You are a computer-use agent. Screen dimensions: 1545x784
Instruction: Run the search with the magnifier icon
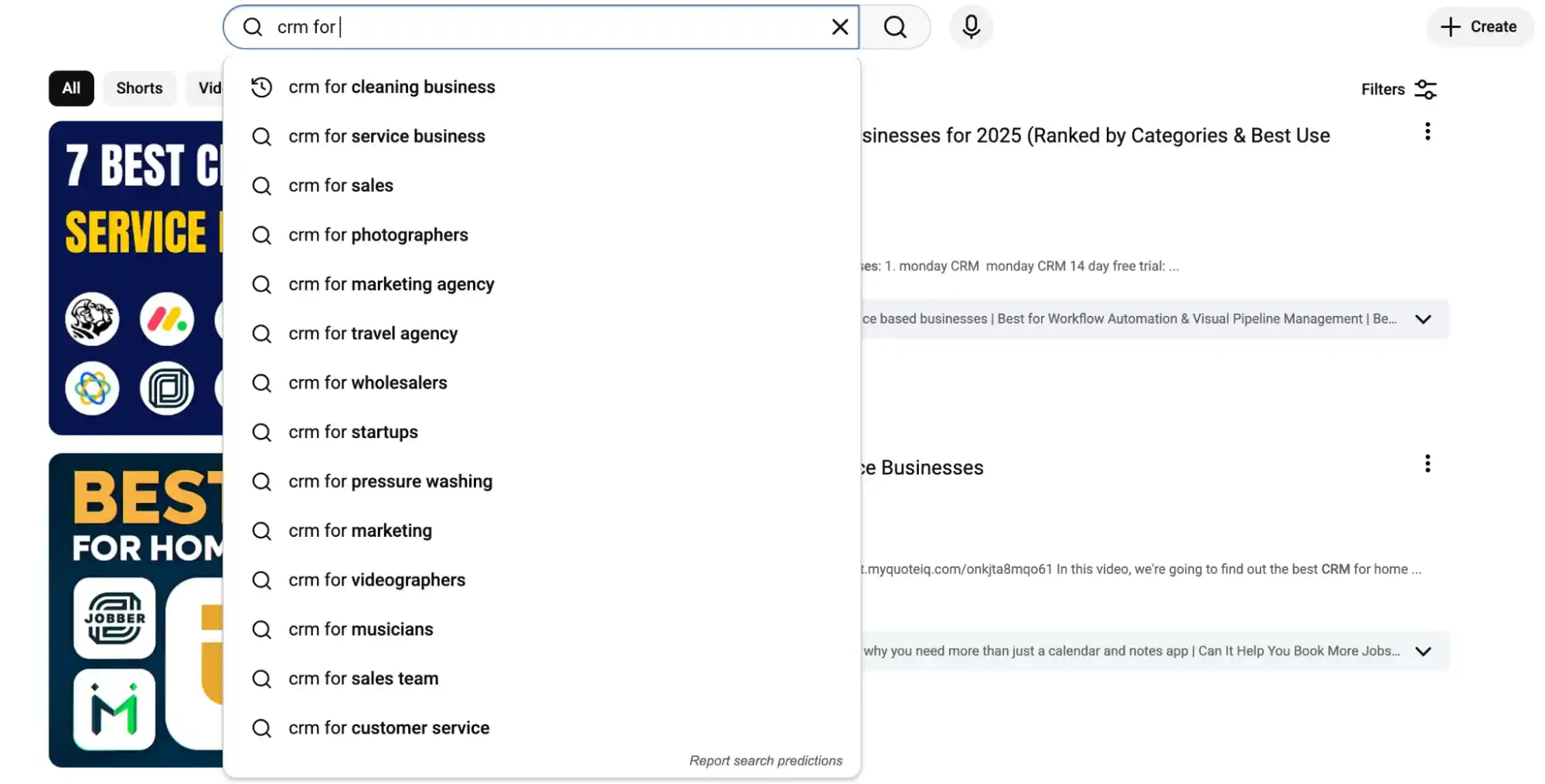tap(894, 26)
